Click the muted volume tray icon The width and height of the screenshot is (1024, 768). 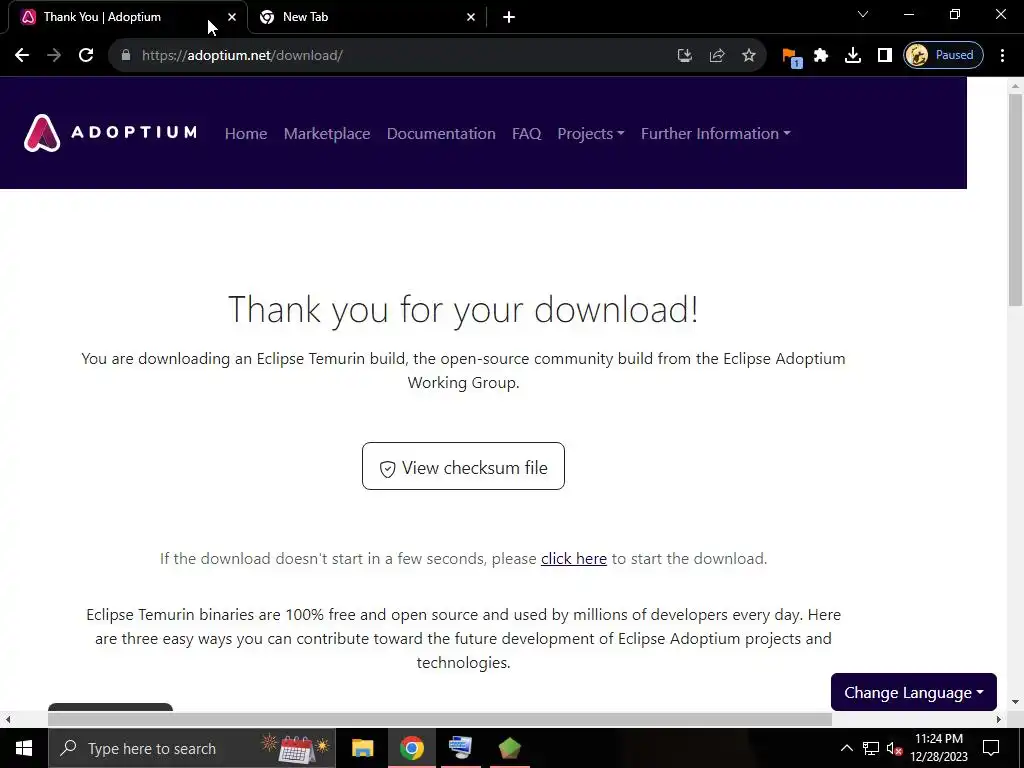[894, 748]
